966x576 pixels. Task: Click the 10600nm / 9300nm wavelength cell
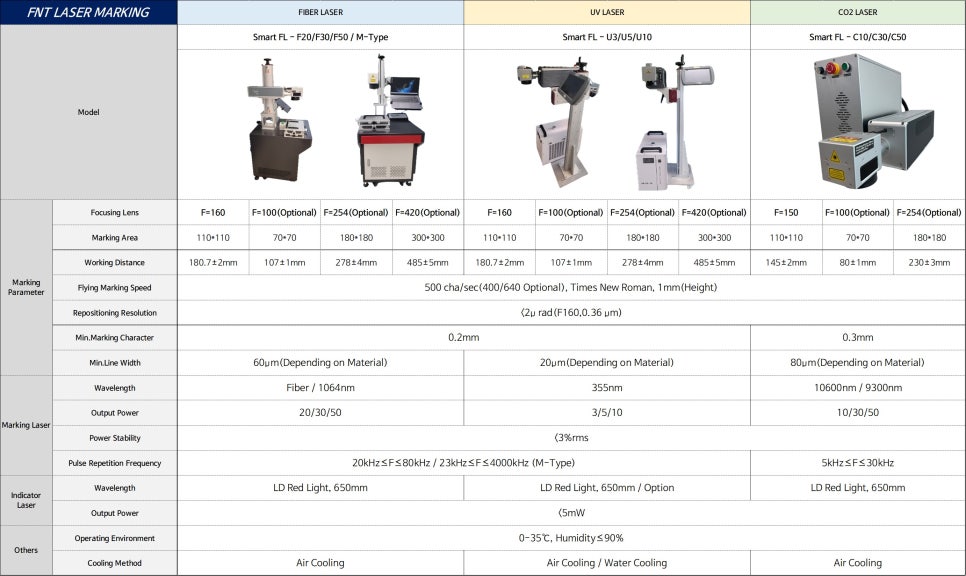(858, 388)
